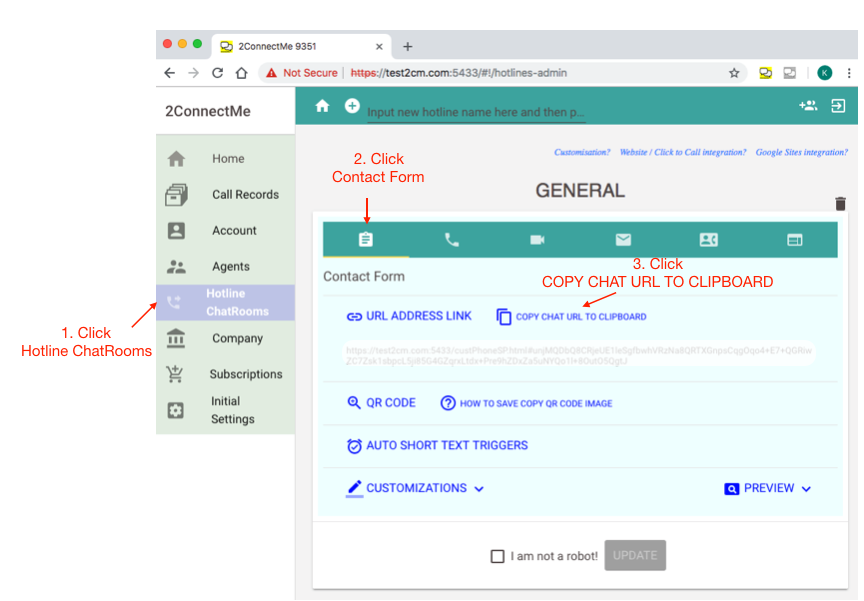Click the help question mark icon
Image resolution: width=864 pixels, height=601 pixels.
click(x=448, y=403)
